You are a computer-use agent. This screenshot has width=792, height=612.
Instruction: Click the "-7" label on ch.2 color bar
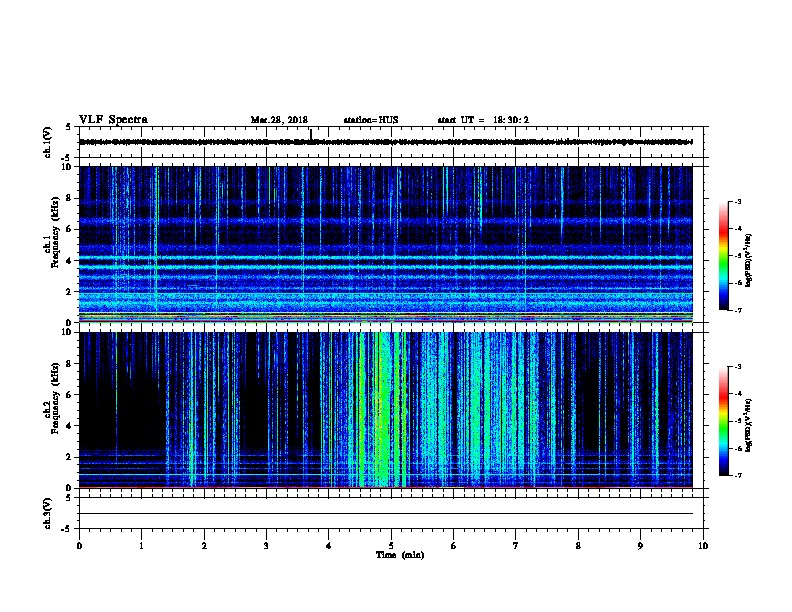click(737, 475)
